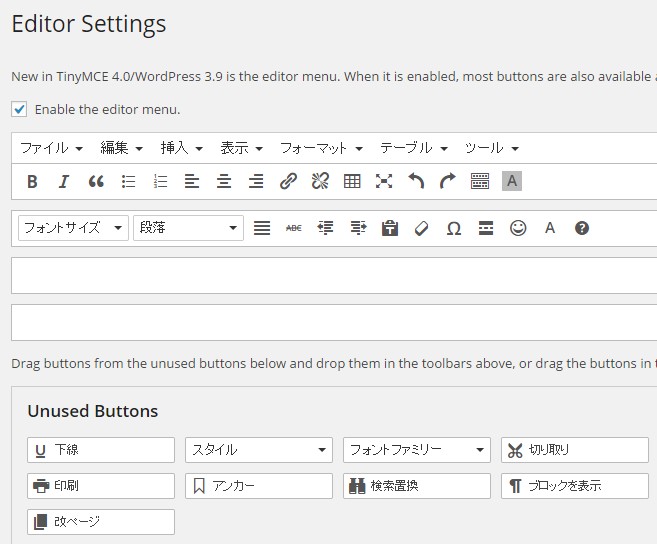Click the Blockquote icon
The image size is (657, 544).
[x=96, y=181]
